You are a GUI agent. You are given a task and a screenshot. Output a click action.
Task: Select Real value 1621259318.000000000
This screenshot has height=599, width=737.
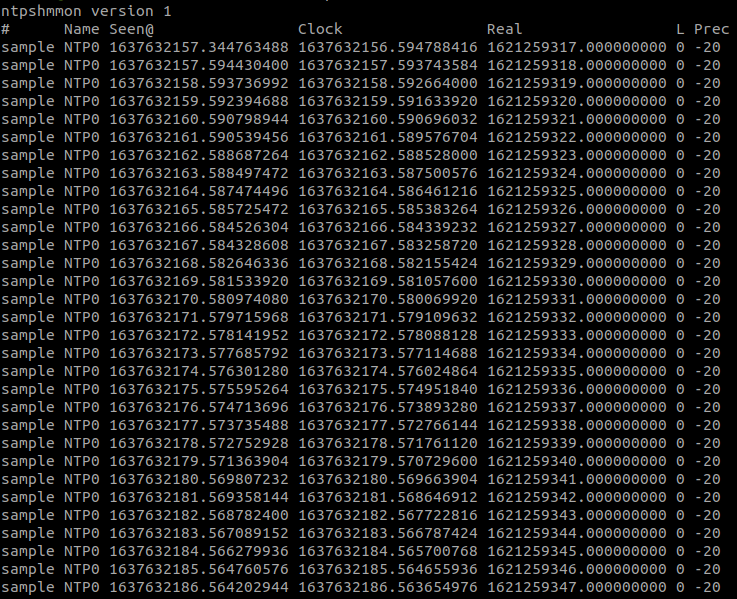(x=577, y=65)
